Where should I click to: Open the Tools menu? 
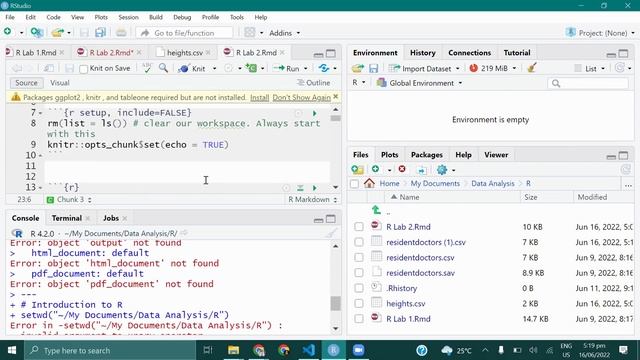coord(237,17)
